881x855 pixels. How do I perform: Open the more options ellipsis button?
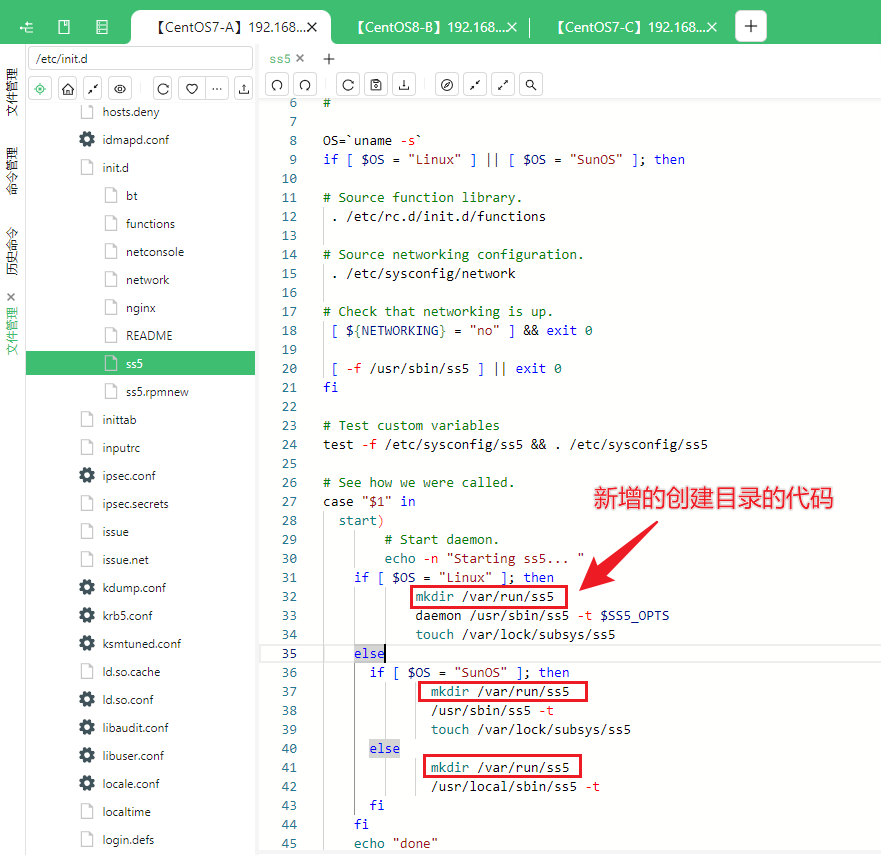(217, 89)
